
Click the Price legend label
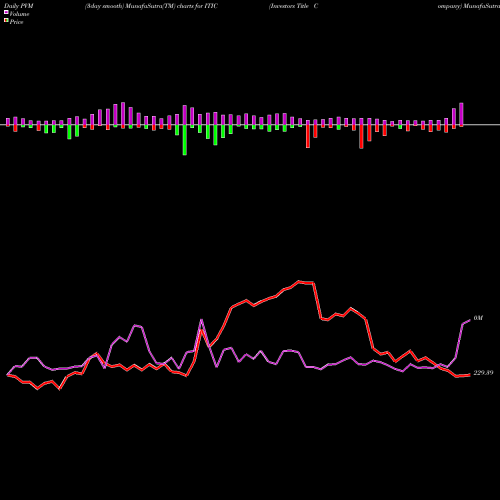point(16,22)
